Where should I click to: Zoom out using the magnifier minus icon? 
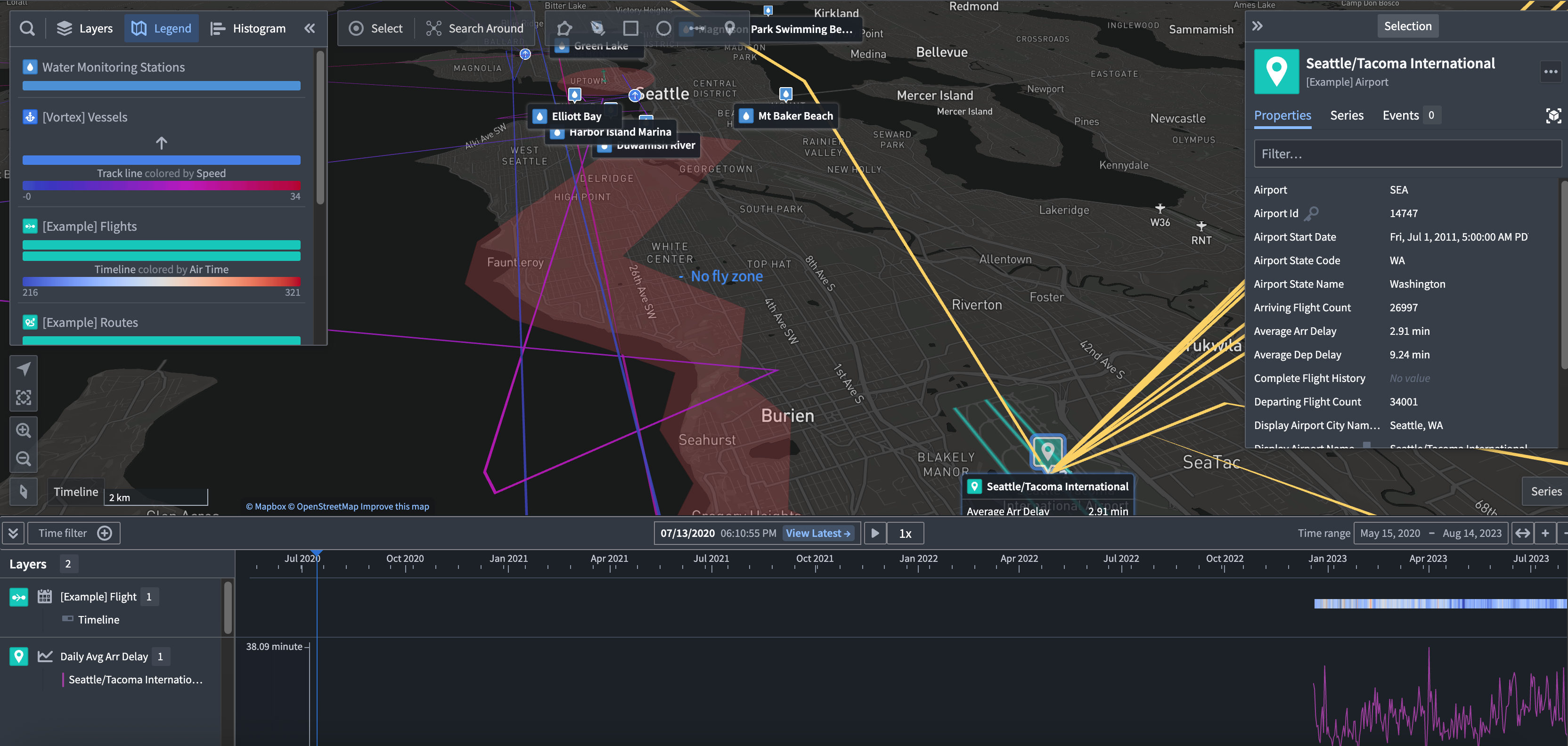24,459
